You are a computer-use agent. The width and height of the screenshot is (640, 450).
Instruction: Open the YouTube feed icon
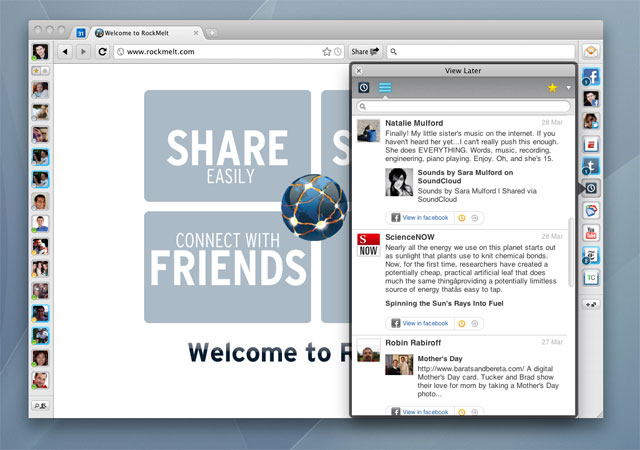tap(591, 233)
